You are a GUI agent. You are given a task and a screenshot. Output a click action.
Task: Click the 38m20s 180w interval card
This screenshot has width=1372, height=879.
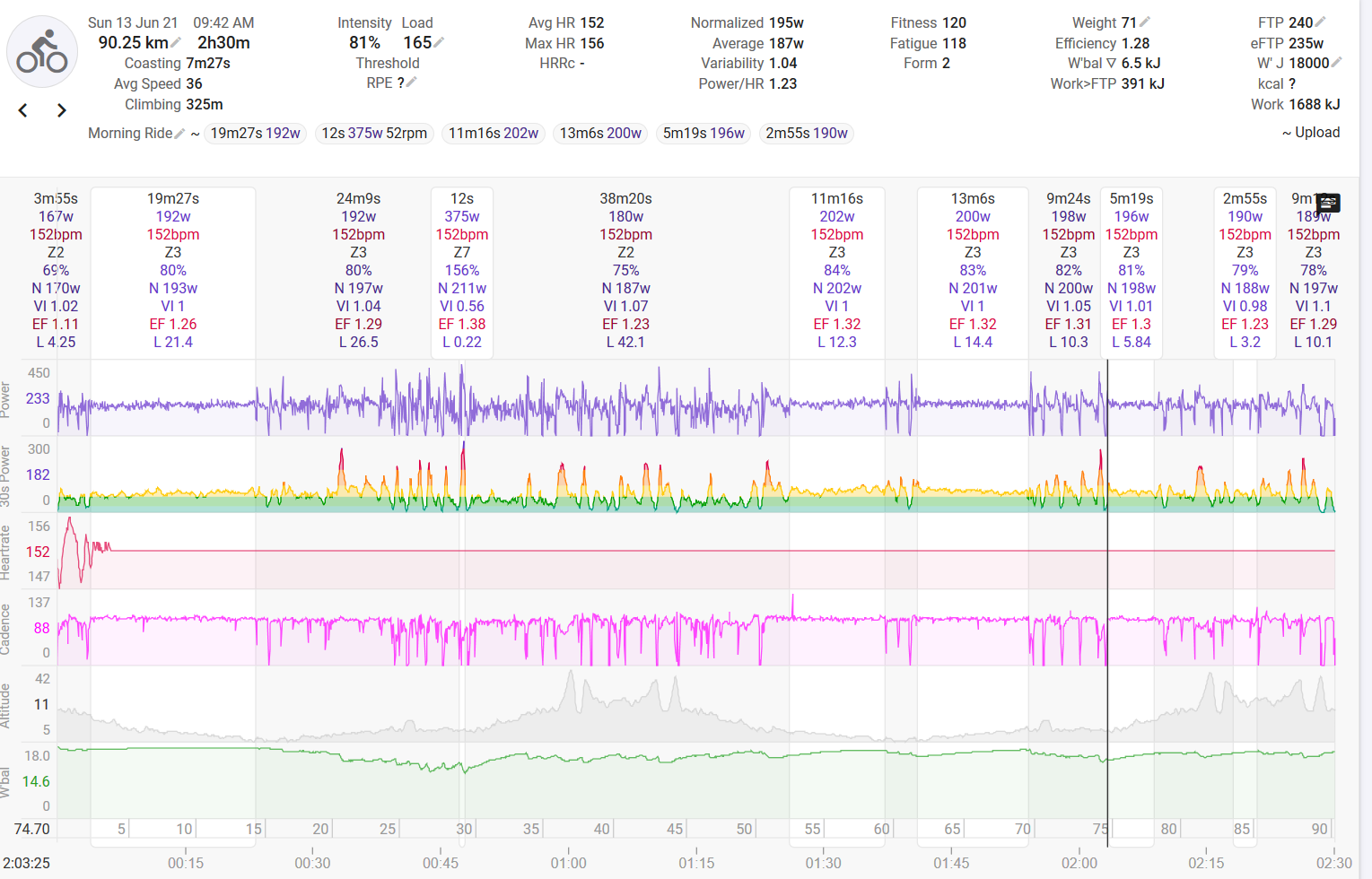point(625,269)
